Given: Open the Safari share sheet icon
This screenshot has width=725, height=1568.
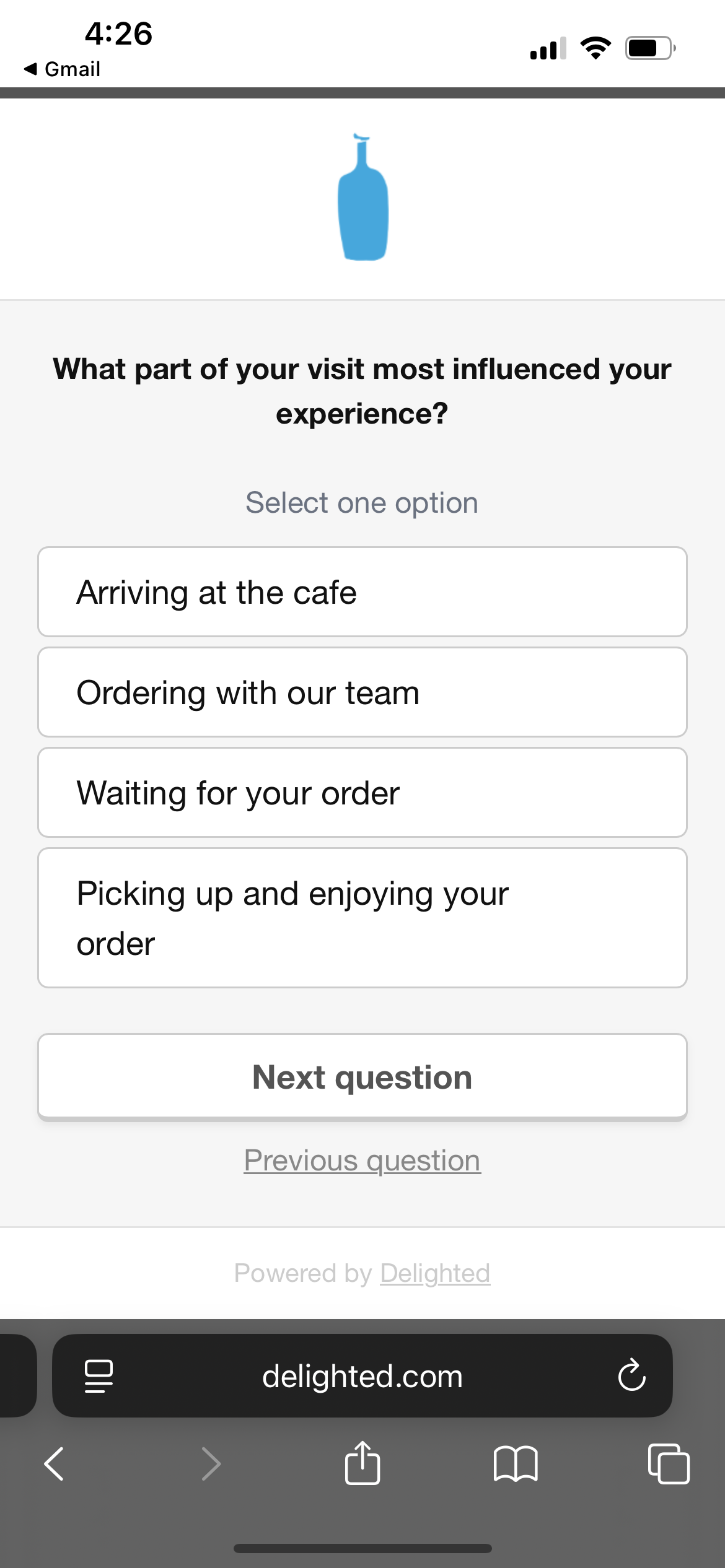Looking at the screenshot, I should point(362,1463).
